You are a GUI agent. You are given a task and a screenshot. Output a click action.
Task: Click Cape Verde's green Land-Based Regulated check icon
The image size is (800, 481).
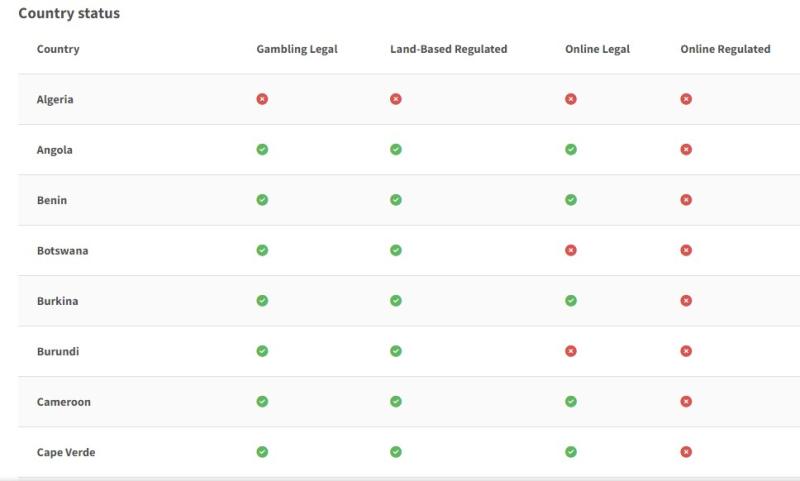coord(396,452)
